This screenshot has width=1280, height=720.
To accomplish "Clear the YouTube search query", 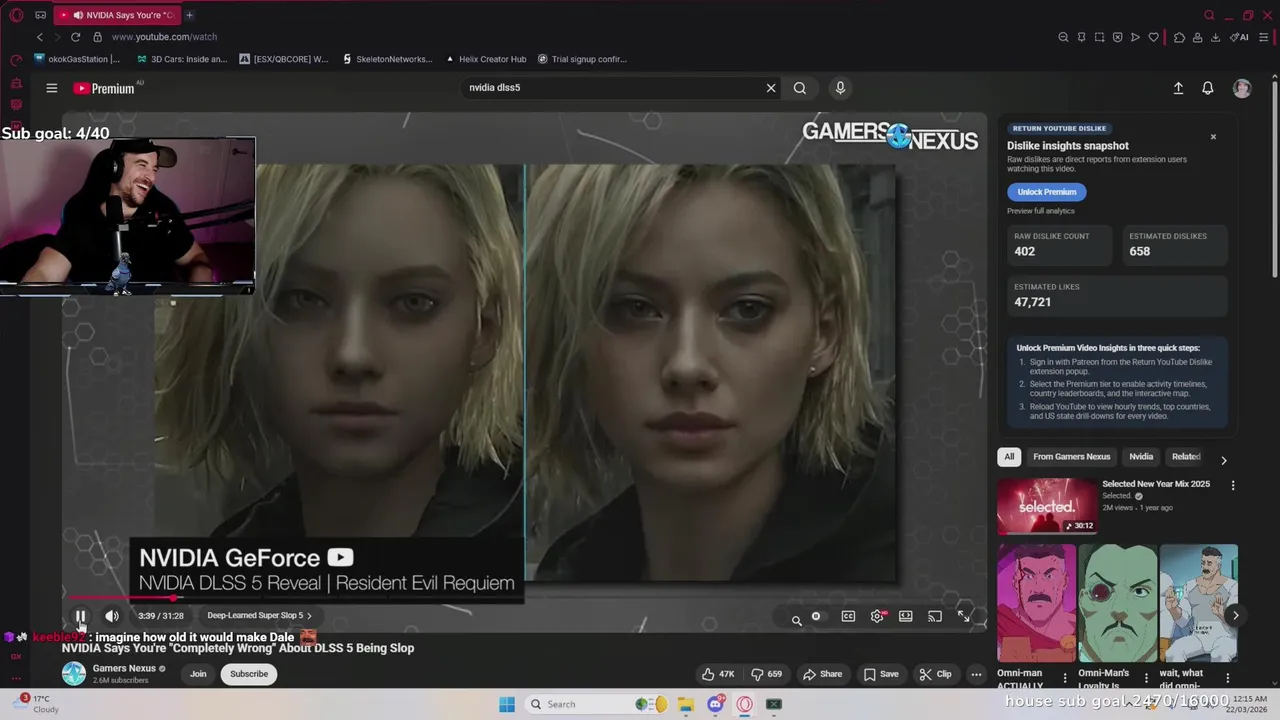I will pos(771,88).
